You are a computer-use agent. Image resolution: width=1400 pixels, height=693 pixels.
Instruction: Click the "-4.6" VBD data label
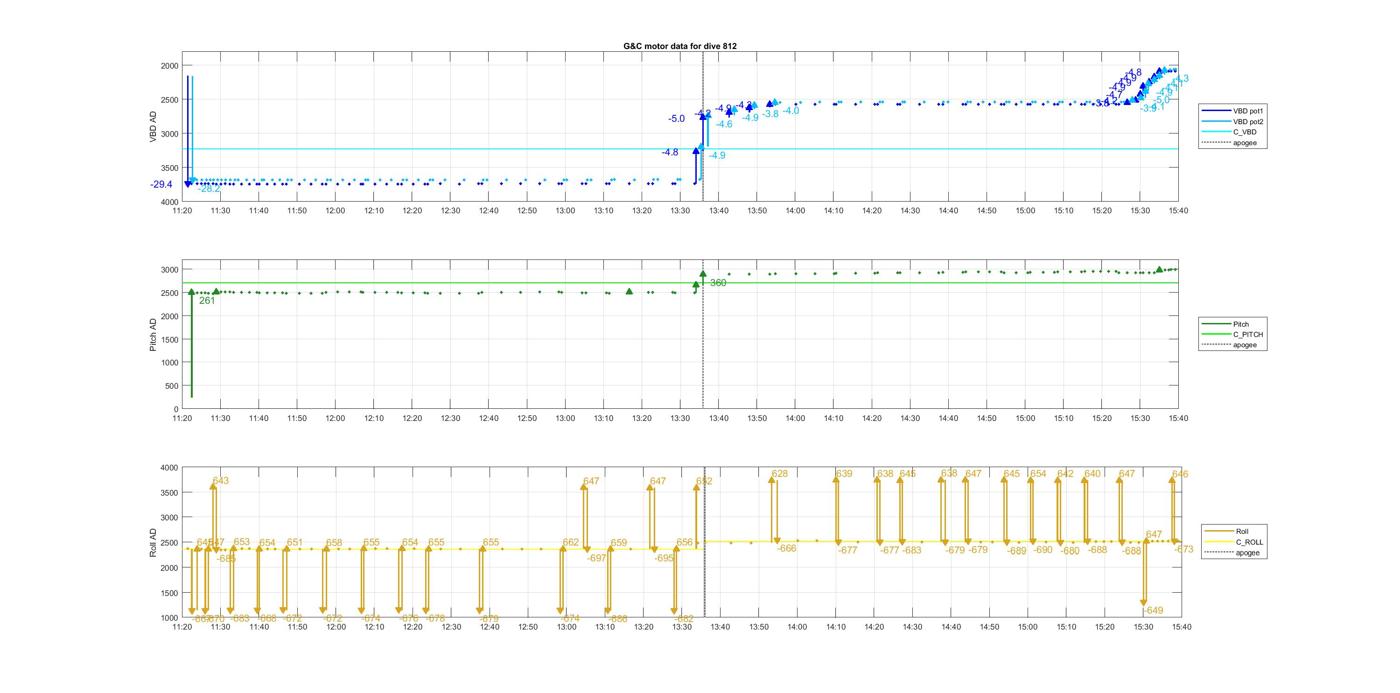(724, 124)
